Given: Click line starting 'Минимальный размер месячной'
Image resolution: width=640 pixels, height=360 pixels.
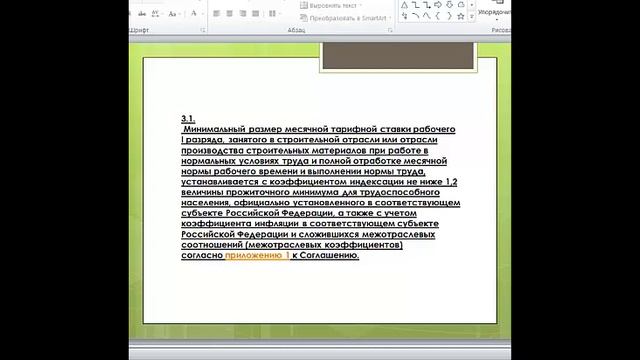Looking at the screenshot, I should [319, 129].
